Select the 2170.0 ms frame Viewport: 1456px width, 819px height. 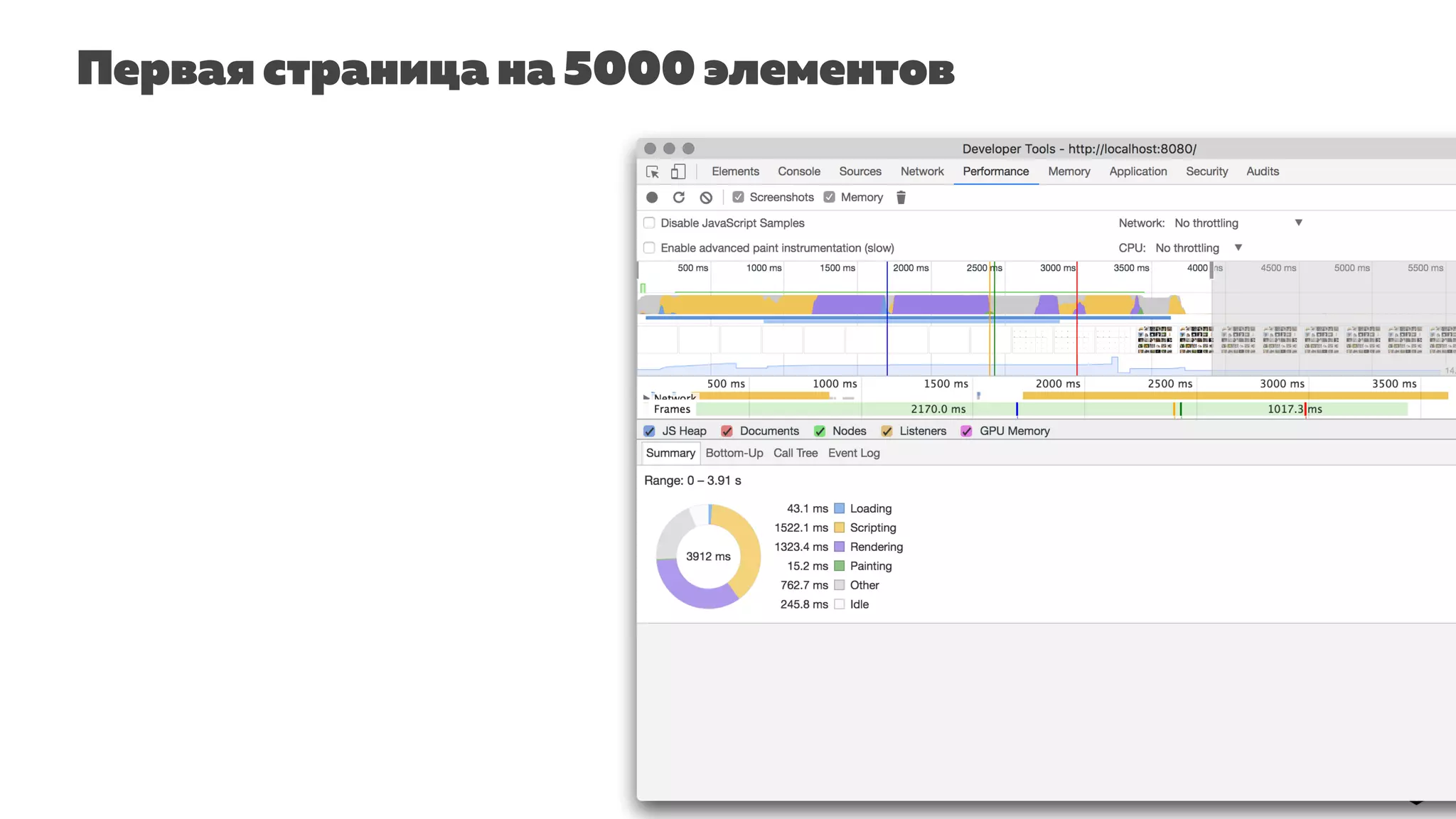click(x=938, y=409)
